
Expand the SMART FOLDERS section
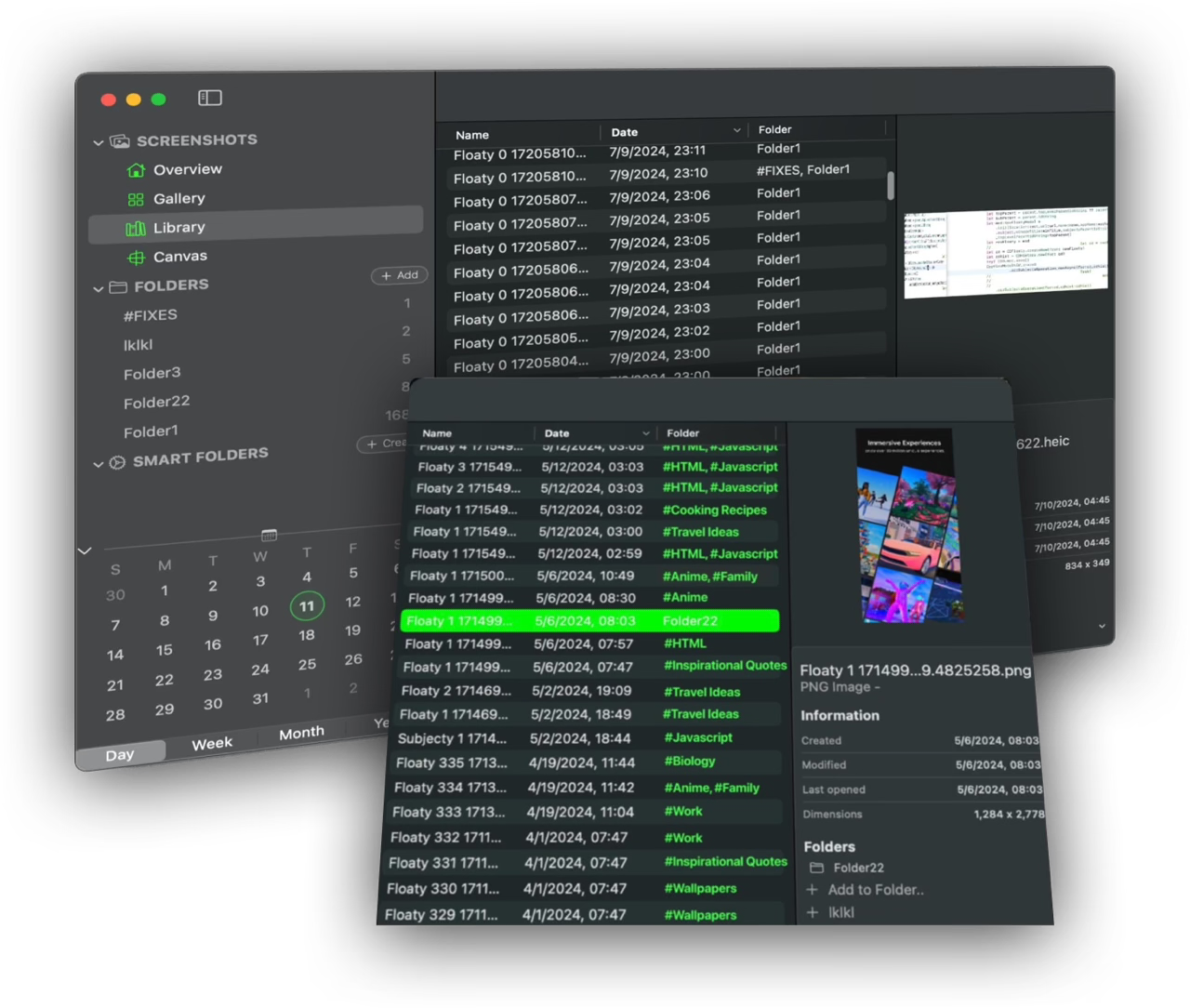pos(98,463)
